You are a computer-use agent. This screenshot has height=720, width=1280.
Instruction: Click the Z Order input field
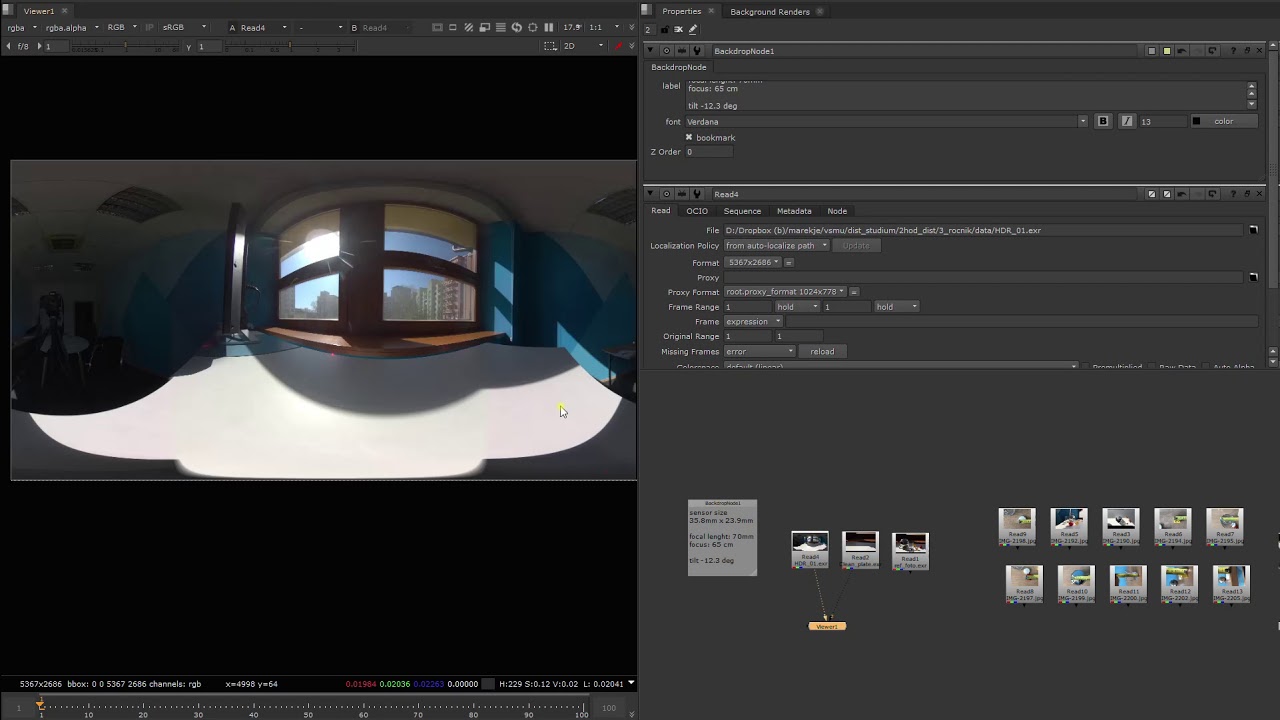tap(708, 152)
